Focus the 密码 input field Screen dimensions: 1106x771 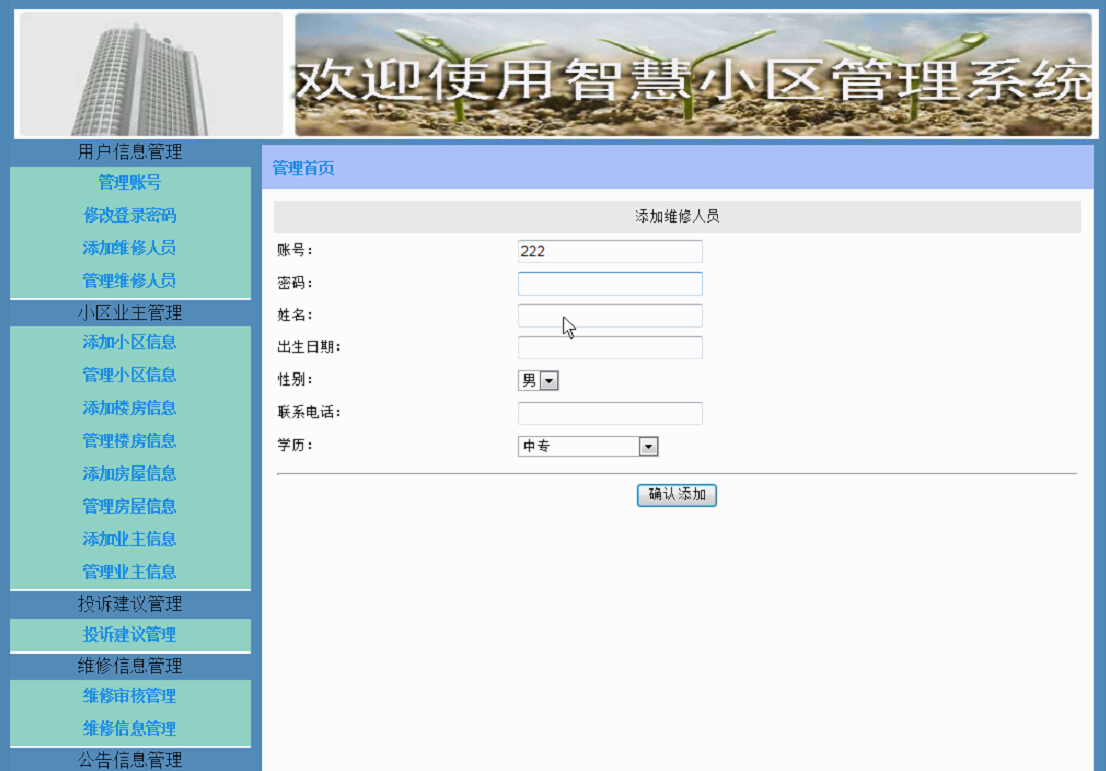click(x=610, y=284)
